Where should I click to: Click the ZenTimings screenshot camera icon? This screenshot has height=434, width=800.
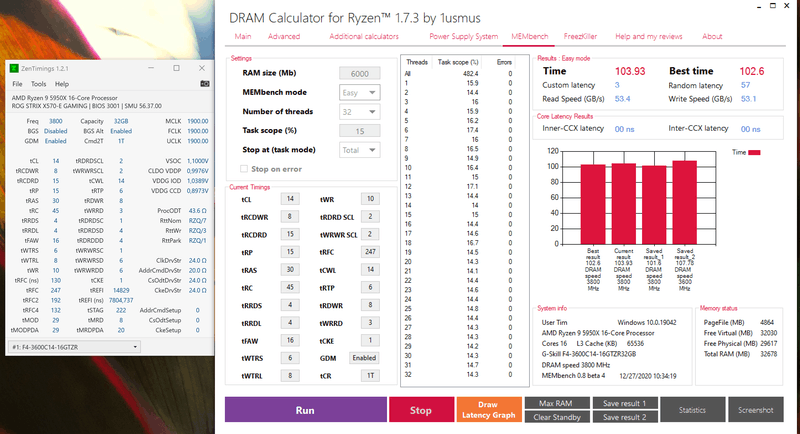[x=205, y=84]
